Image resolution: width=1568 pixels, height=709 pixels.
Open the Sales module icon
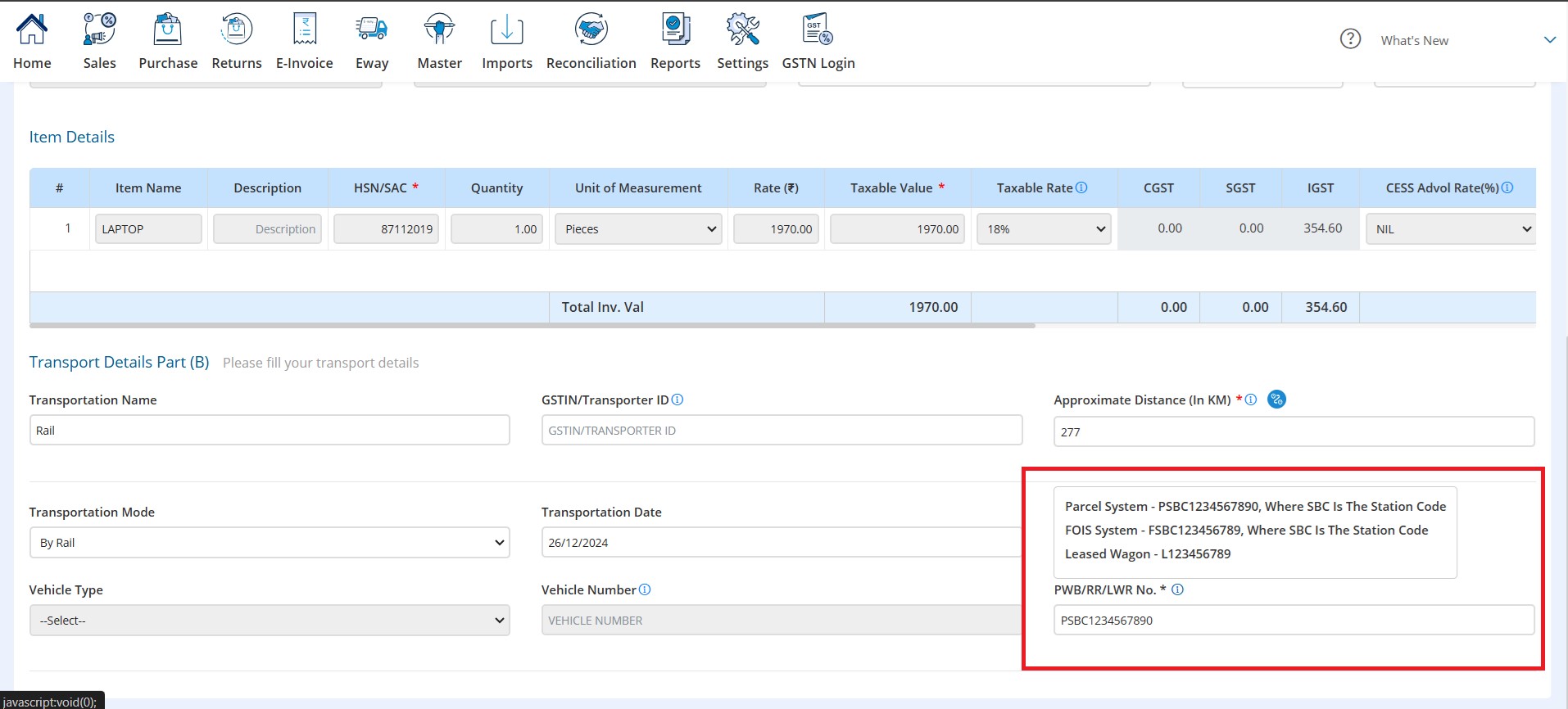coord(100,29)
